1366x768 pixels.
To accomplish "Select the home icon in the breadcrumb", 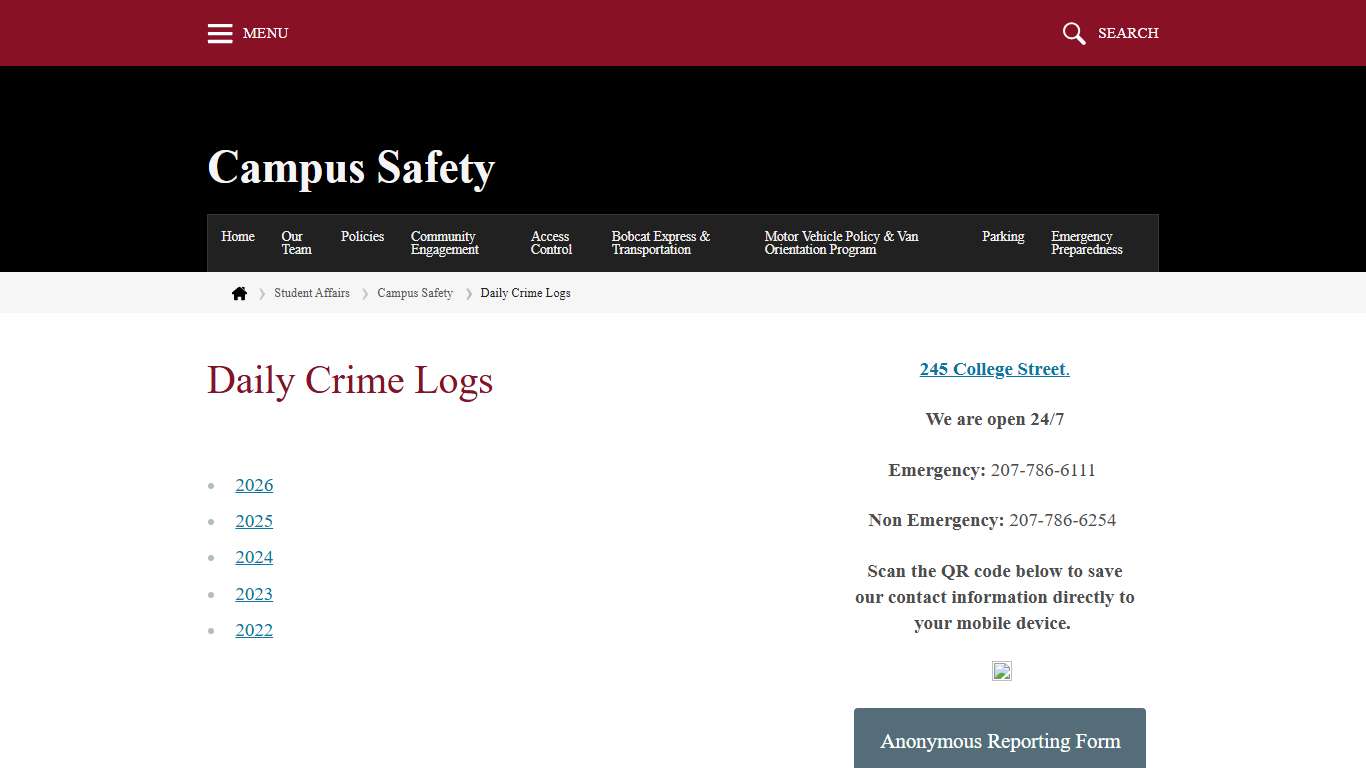I will click(x=239, y=292).
